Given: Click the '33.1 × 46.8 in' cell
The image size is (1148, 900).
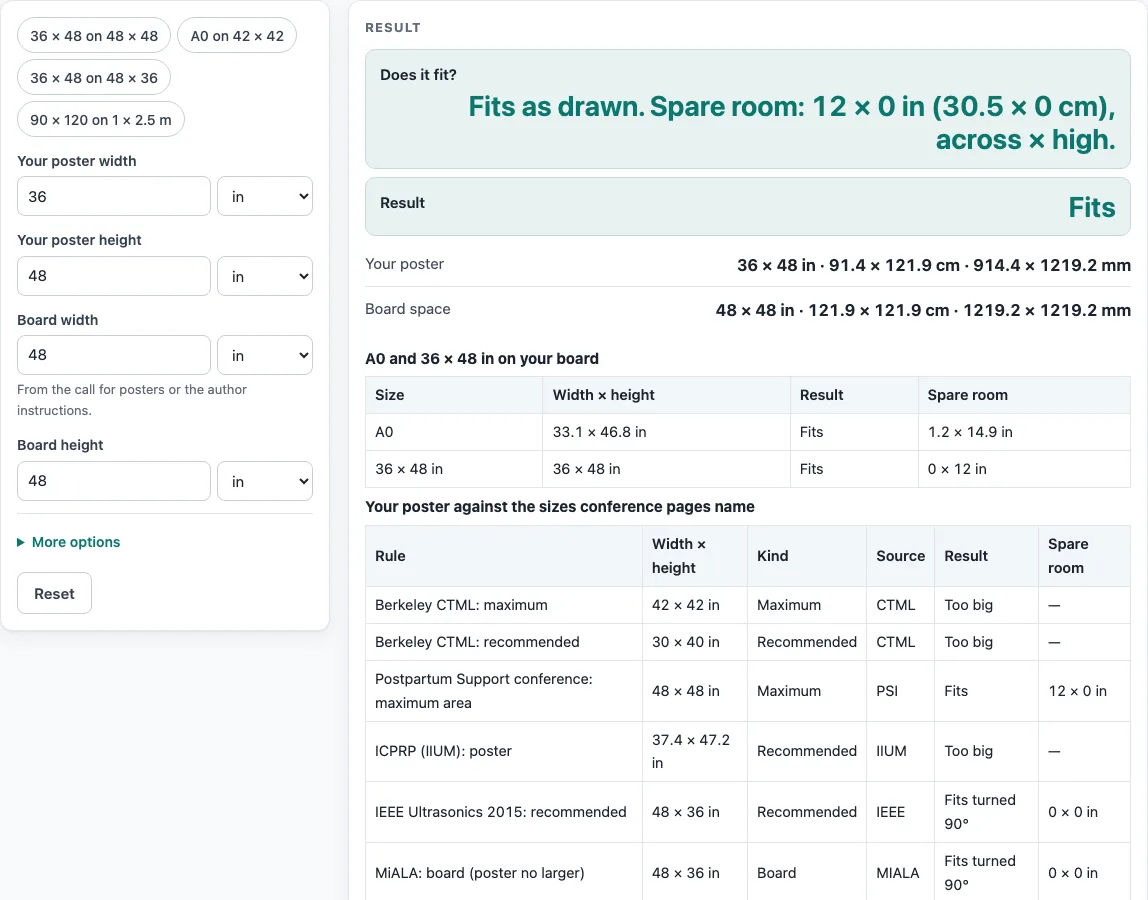Looking at the screenshot, I should point(666,432).
